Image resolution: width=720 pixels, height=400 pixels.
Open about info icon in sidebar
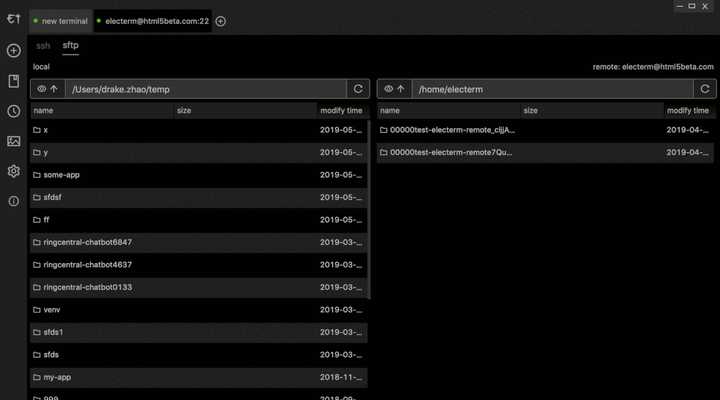click(x=14, y=201)
